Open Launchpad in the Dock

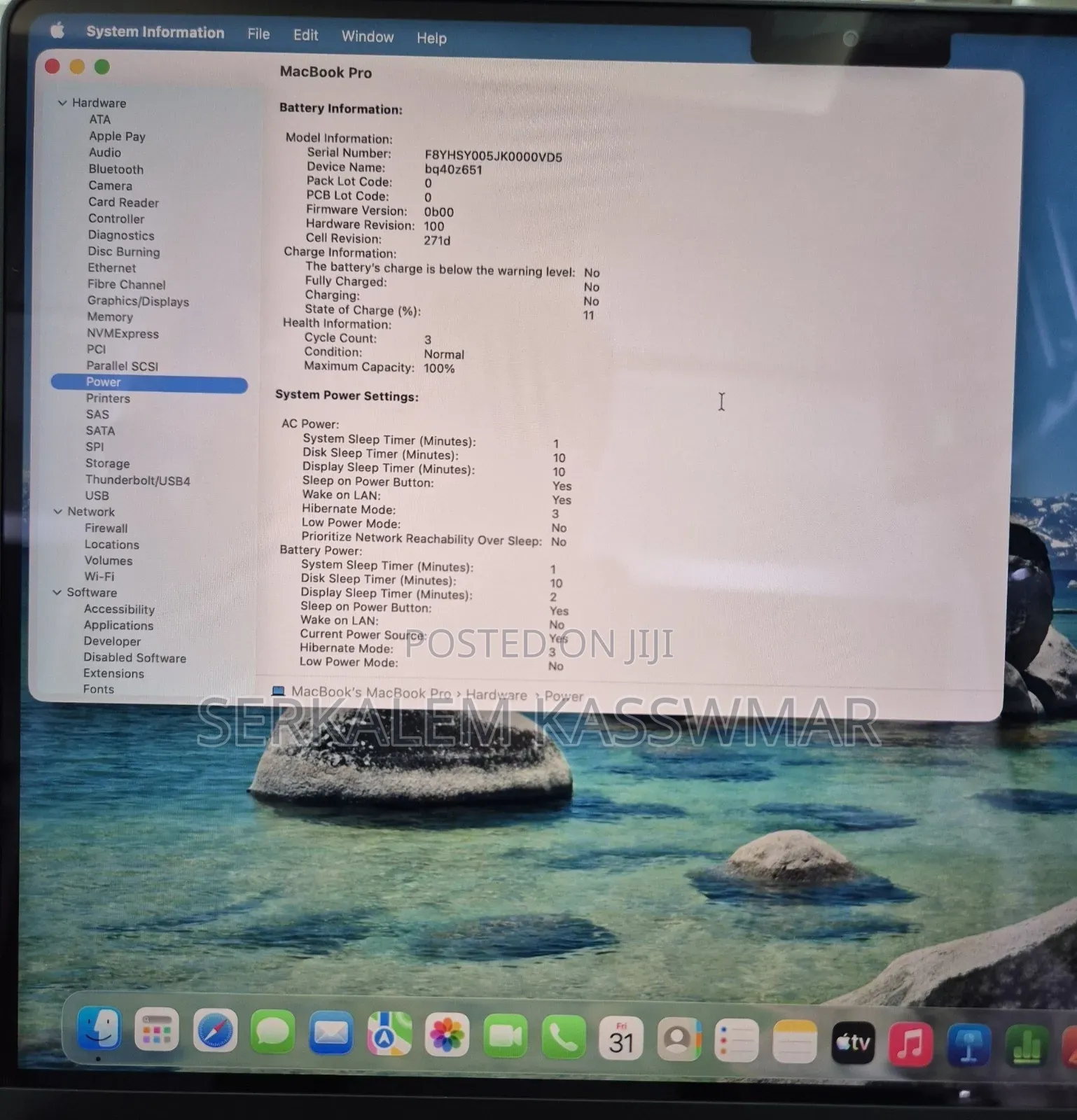(157, 1030)
